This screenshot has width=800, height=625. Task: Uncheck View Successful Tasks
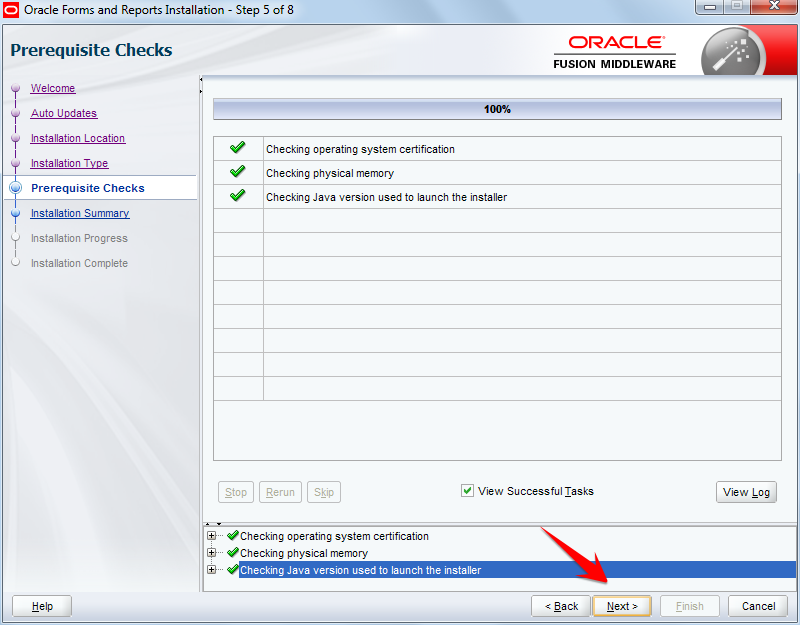(467, 490)
